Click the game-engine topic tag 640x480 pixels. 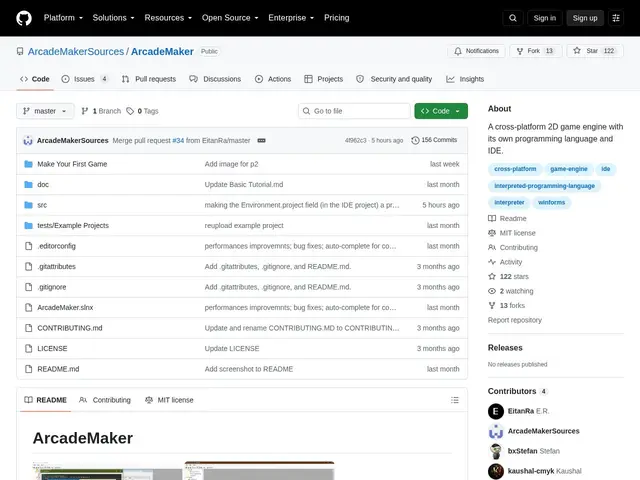(x=569, y=169)
